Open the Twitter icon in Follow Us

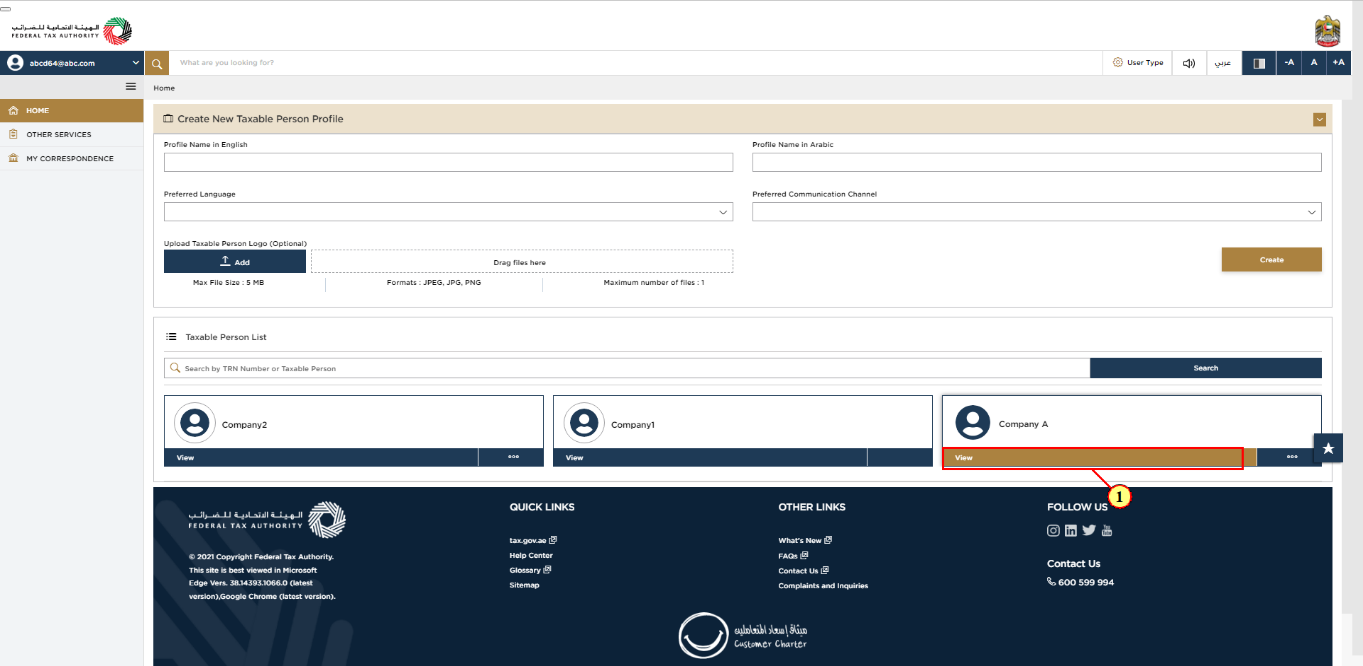point(1089,530)
